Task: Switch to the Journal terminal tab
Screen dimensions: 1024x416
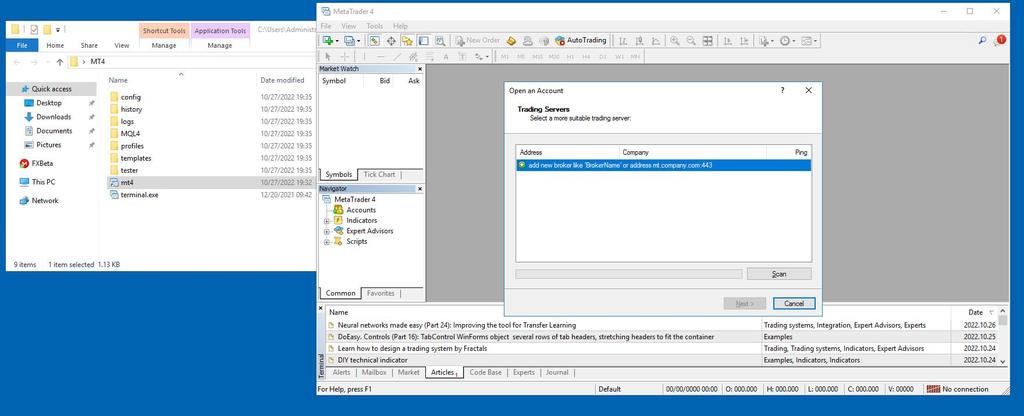Action: pos(557,372)
